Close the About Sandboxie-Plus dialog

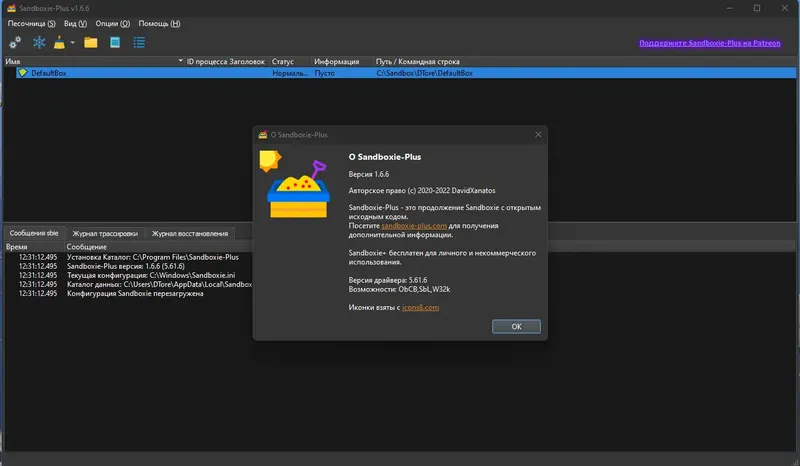click(538, 134)
